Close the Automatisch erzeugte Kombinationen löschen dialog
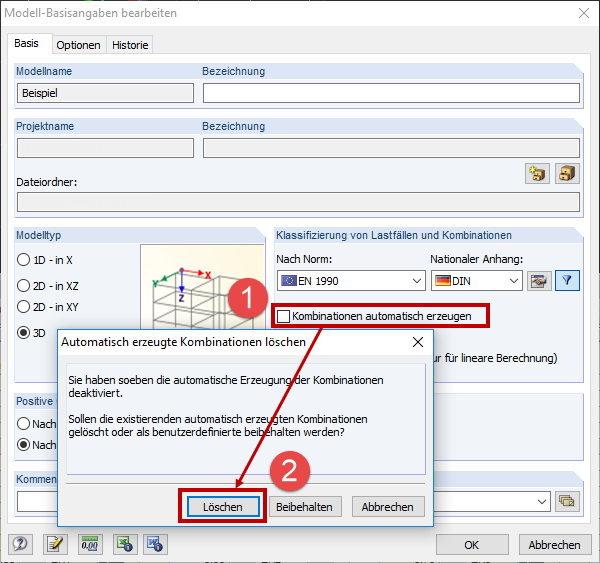The height and width of the screenshot is (563, 600). pyautogui.click(x=418, y=342)
